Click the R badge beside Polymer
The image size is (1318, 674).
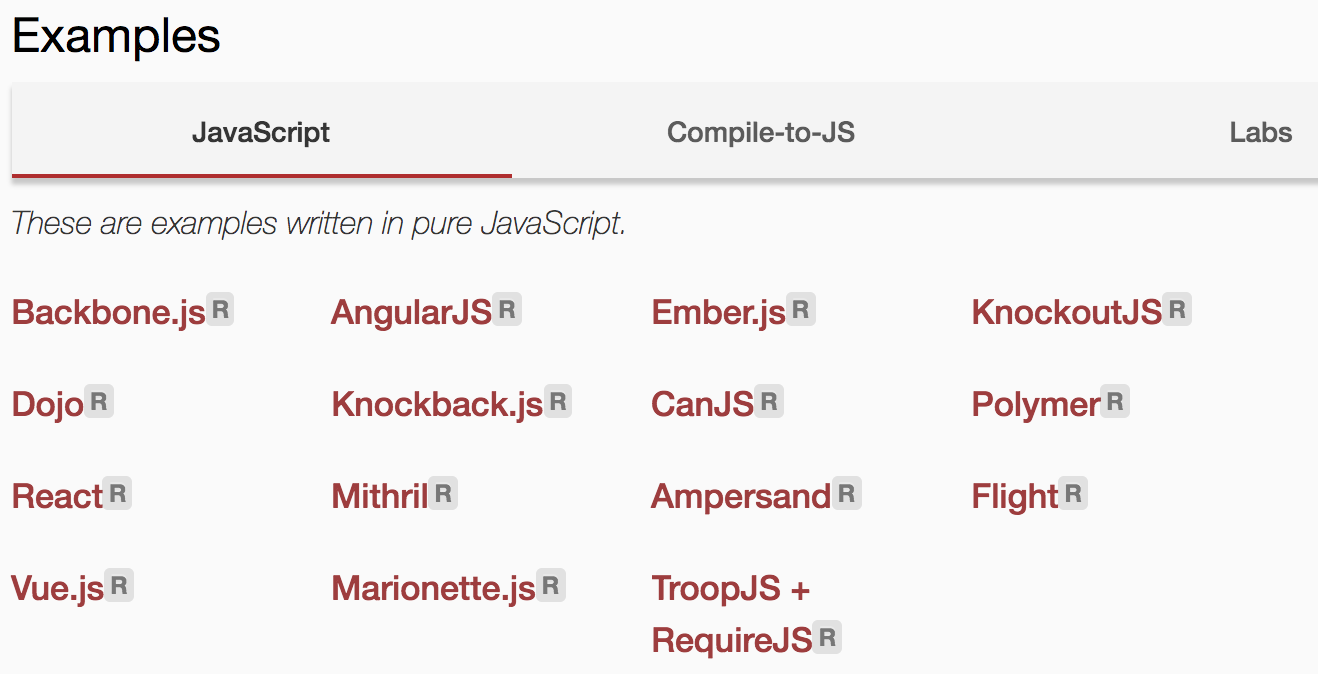[1115, 402]
